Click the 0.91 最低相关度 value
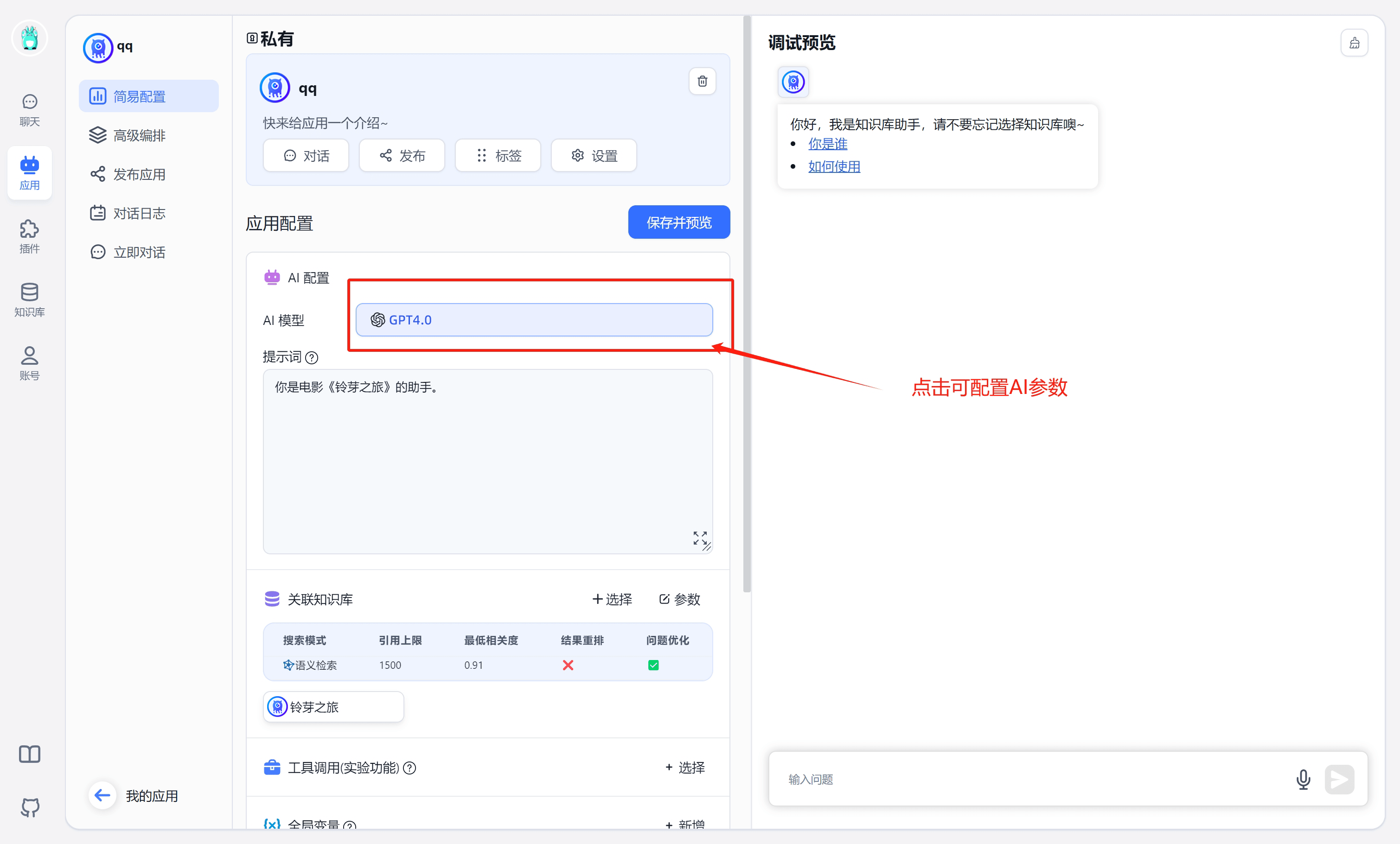Image resolution: width=1400 pixels, height=844 pixels. point(473,665)
